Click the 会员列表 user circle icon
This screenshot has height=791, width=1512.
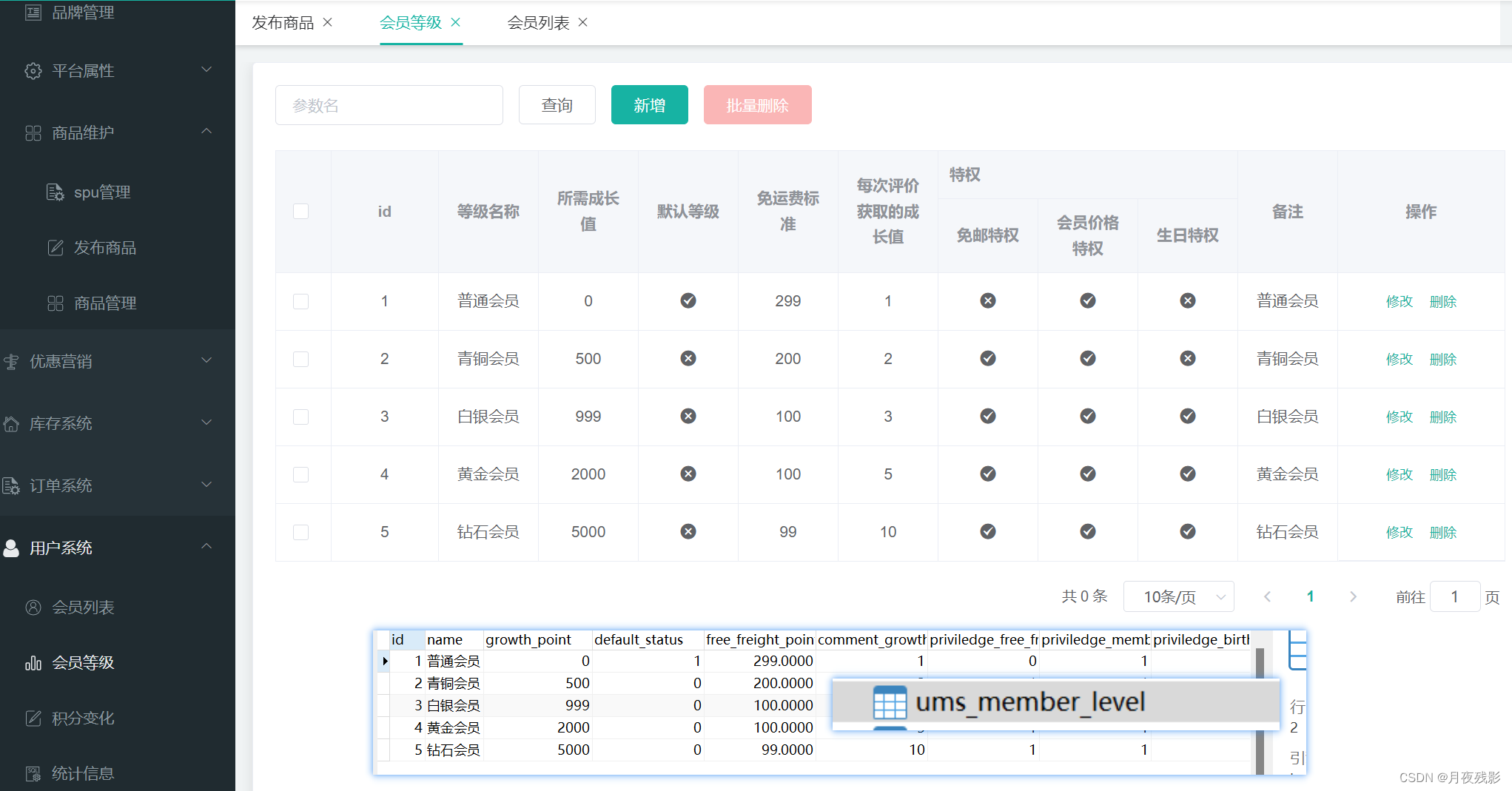33,607
